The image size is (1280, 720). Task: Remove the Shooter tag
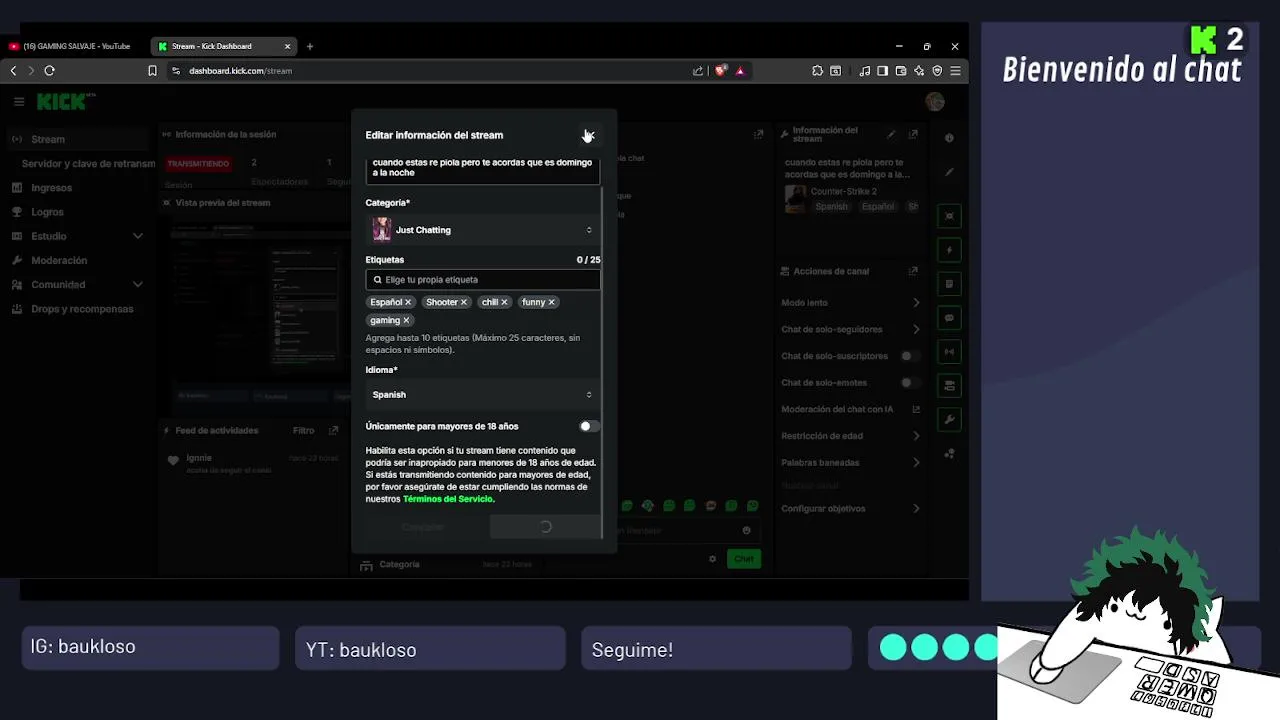(x=463, y=302)
